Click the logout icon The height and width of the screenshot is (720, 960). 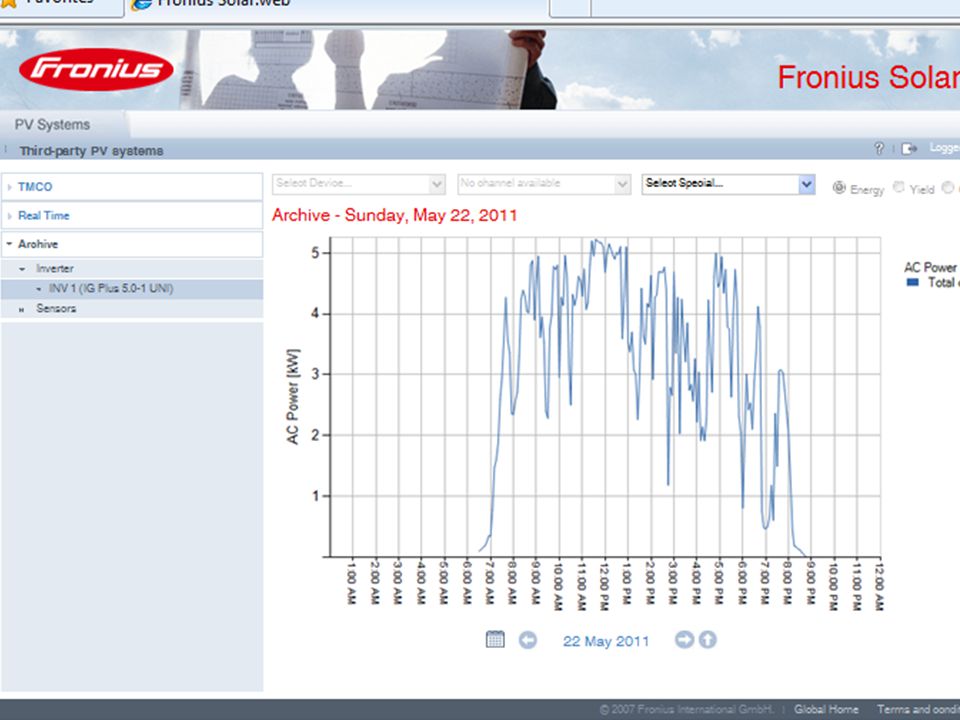pos(909,148)
